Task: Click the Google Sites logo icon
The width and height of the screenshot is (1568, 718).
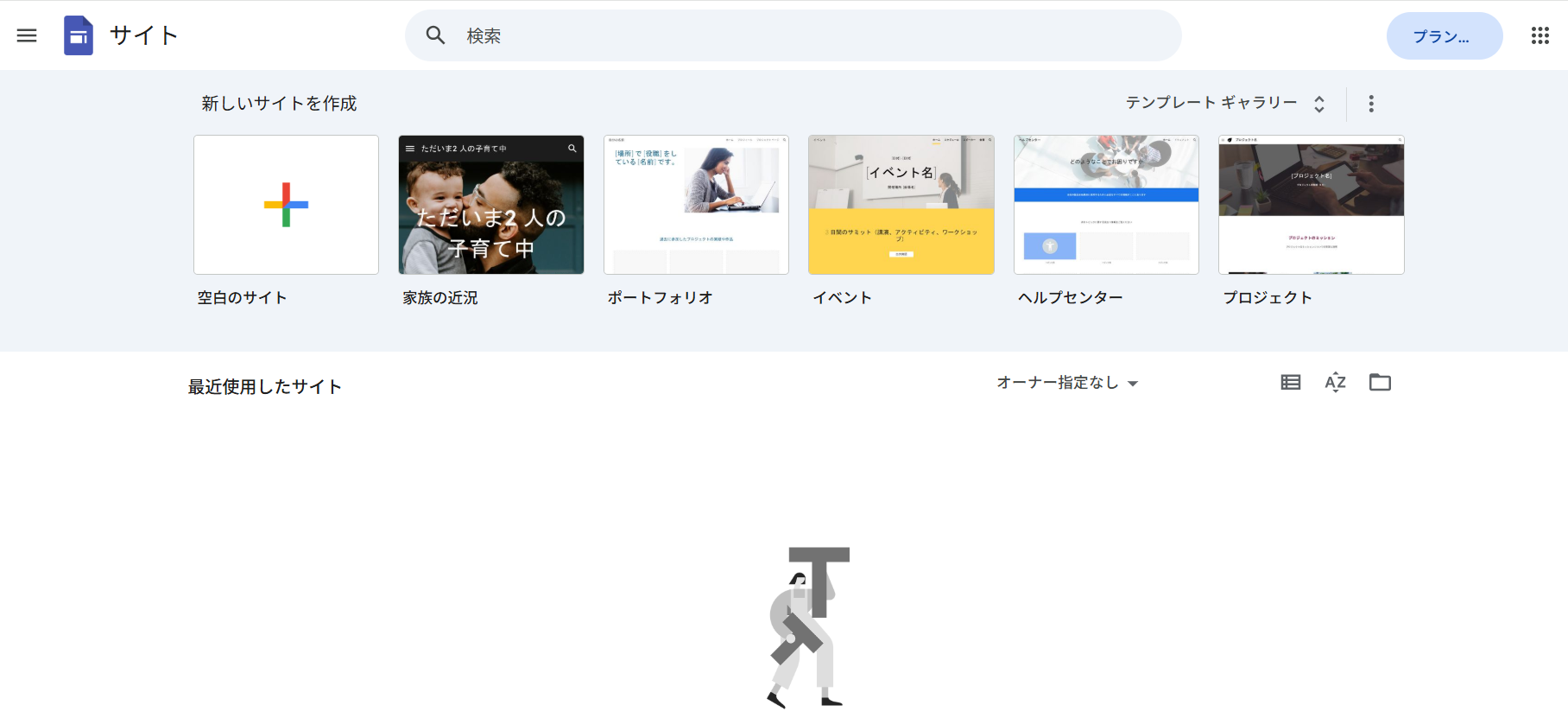Action: point(79,35)
